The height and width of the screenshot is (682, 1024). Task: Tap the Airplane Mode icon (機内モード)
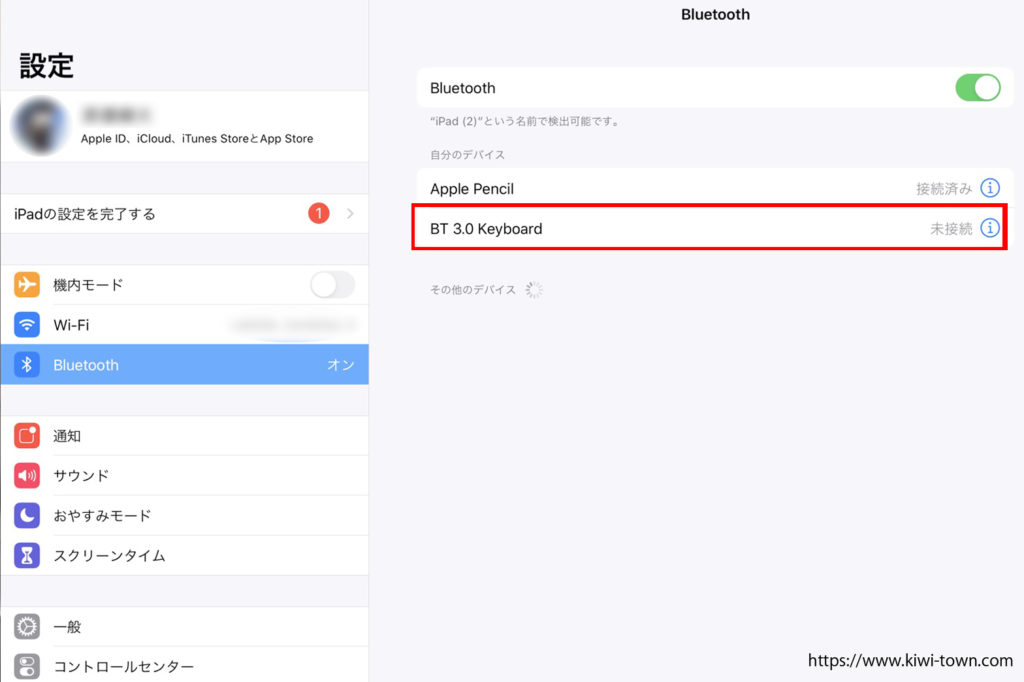(27, 285)
